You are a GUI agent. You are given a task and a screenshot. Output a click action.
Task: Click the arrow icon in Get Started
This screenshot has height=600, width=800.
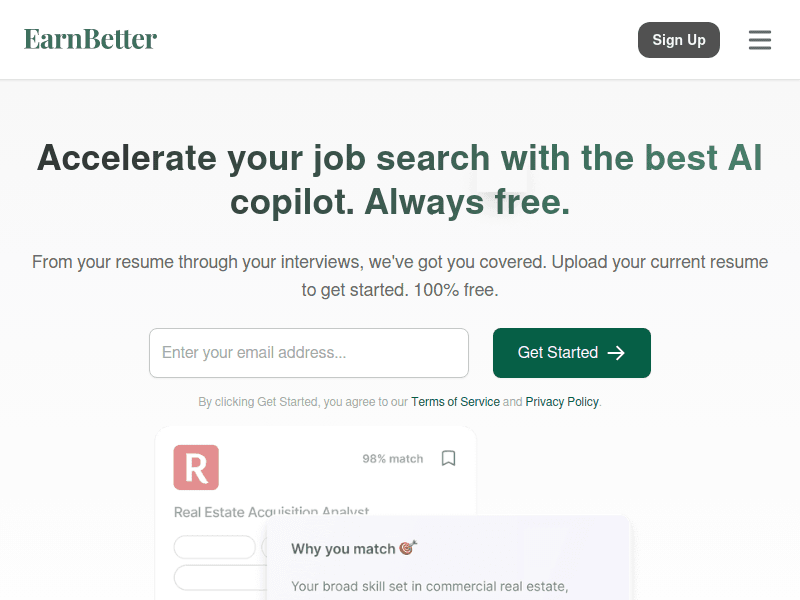pyautogui.click(x=616, y=353)
